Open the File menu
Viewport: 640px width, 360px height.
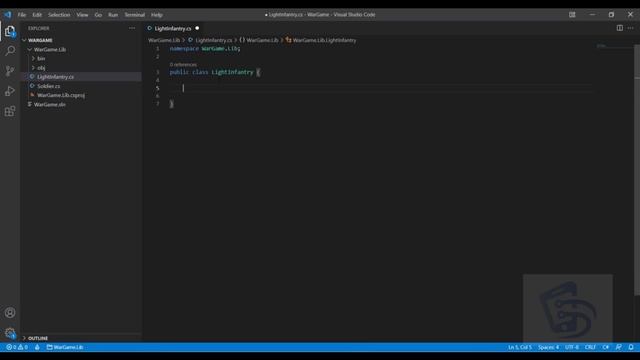coord(22,15)
